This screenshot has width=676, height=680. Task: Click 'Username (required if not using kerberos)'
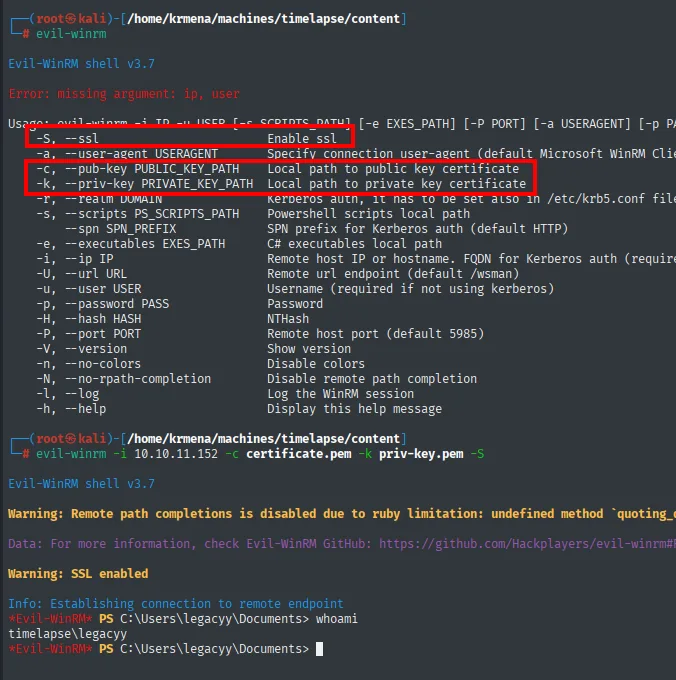pyautogui.click(x=411, y=289)
